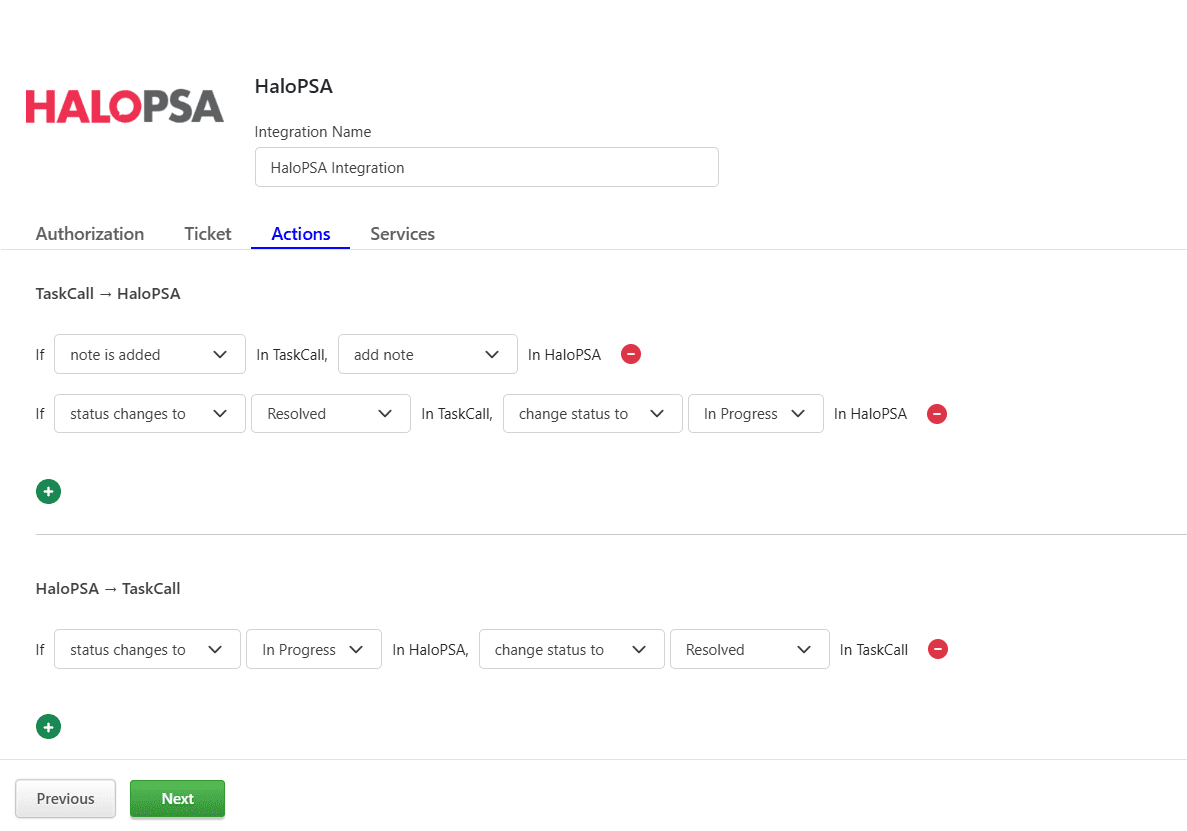
Task: Open the 'note is added' condition dropdown
Action: [150, 354]
